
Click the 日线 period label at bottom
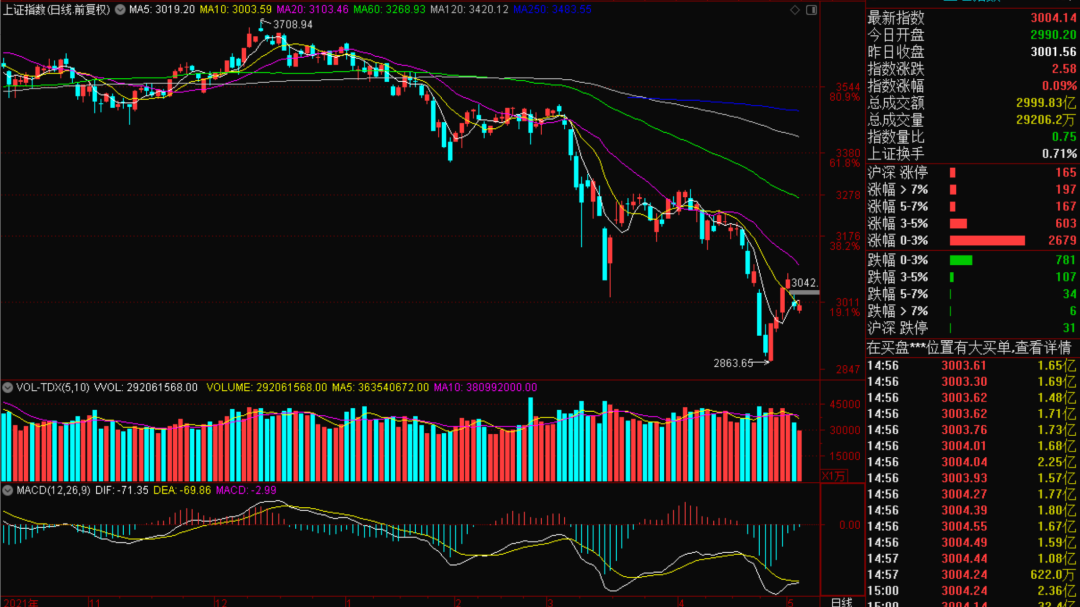841,602
